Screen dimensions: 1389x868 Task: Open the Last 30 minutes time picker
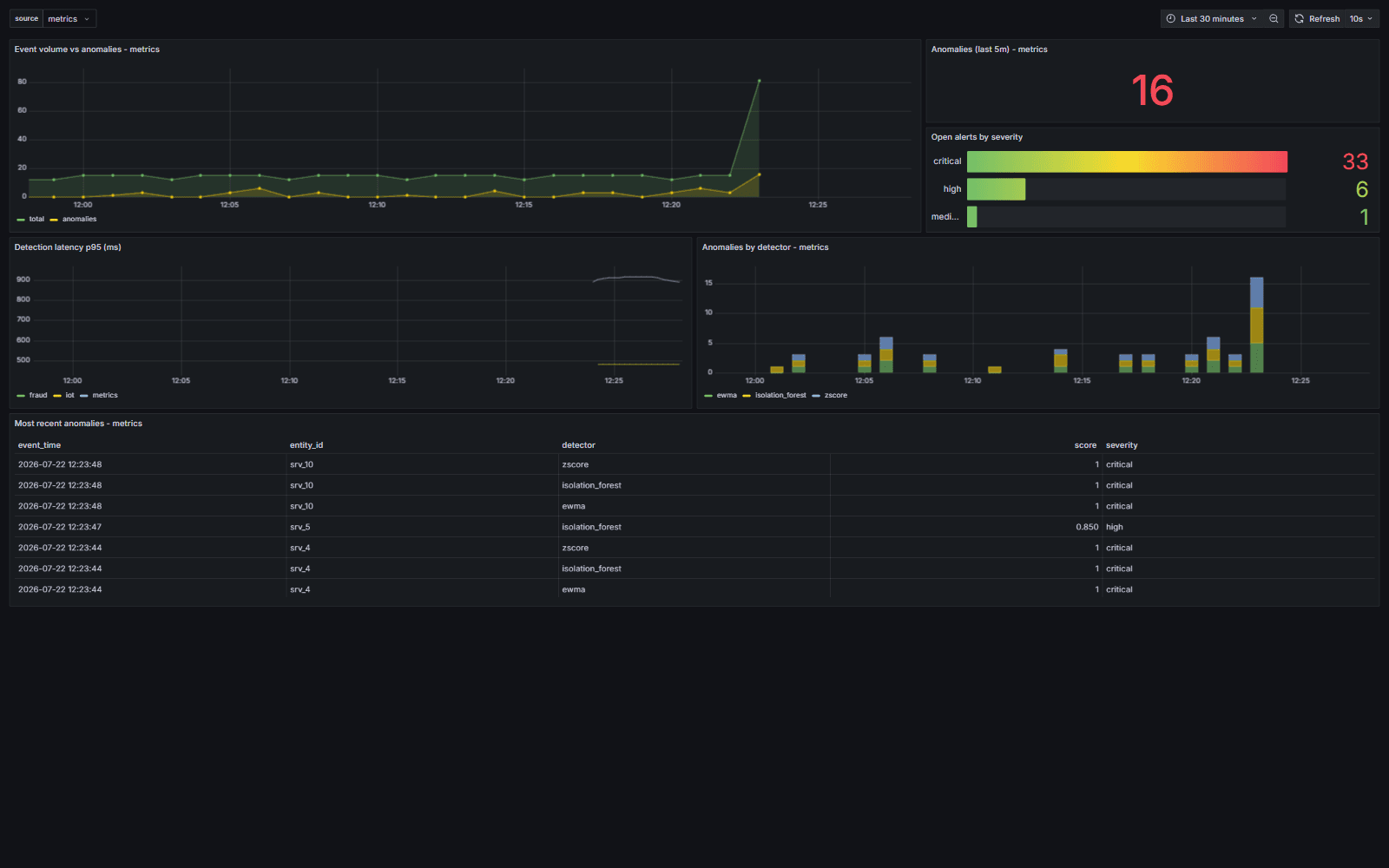1212,18
